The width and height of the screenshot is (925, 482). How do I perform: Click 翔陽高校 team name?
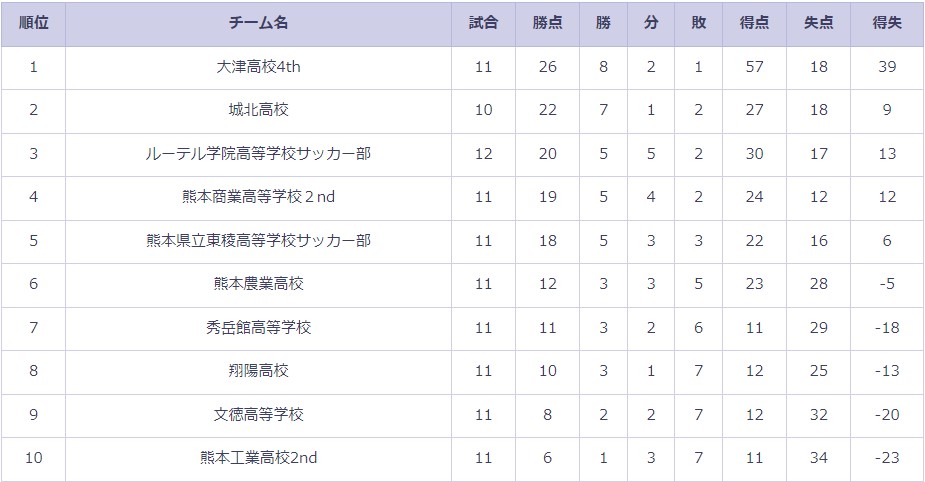pos(258,370)
